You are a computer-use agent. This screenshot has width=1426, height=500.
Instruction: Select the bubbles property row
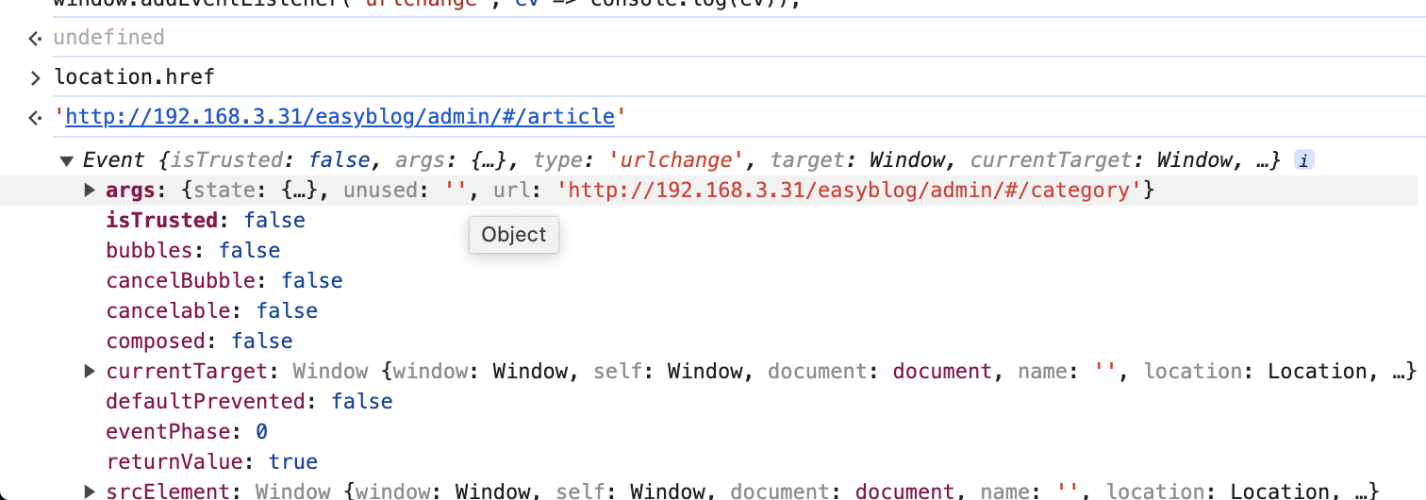coord(192,250)
